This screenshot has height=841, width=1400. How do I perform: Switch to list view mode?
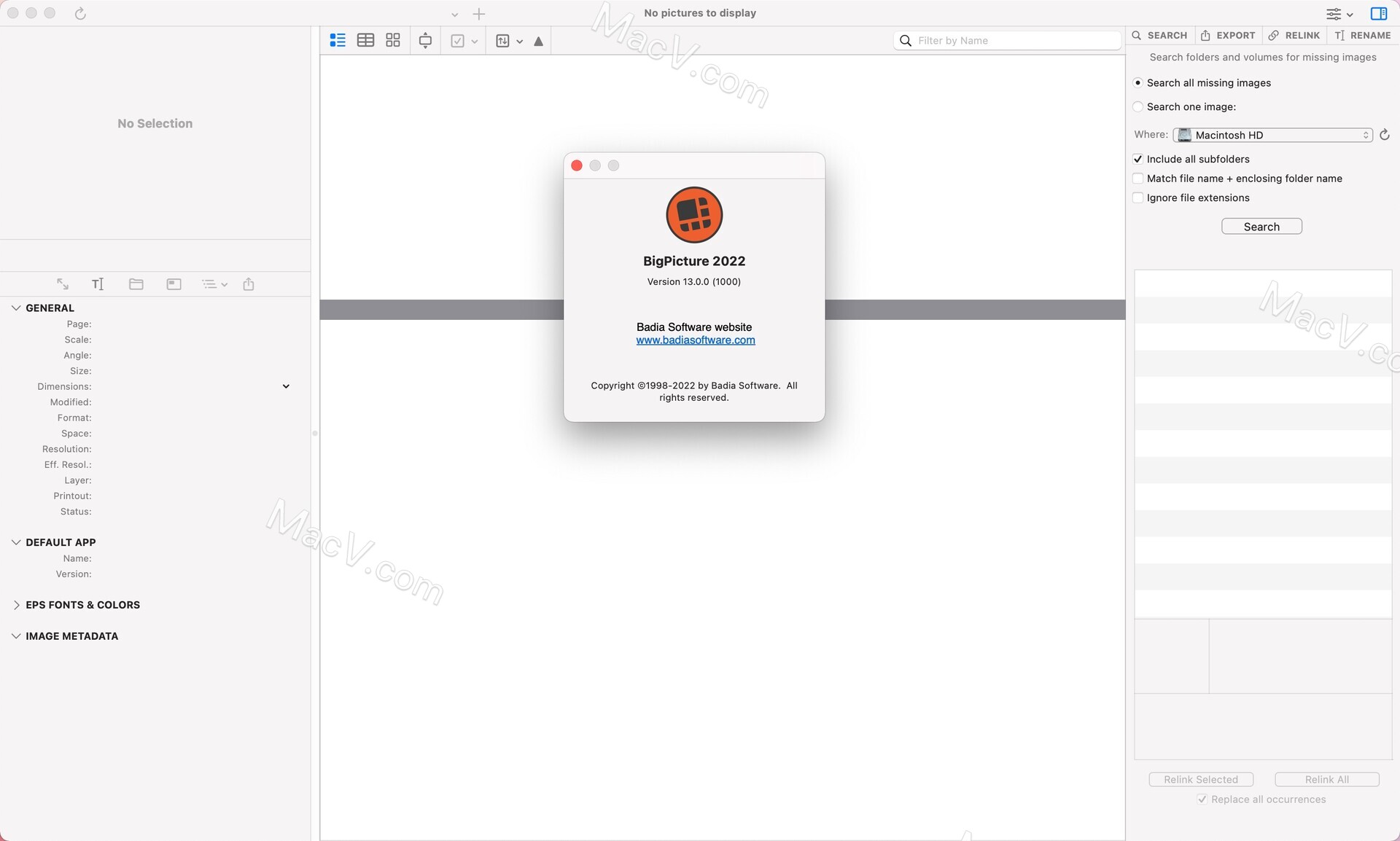point(338,40)
